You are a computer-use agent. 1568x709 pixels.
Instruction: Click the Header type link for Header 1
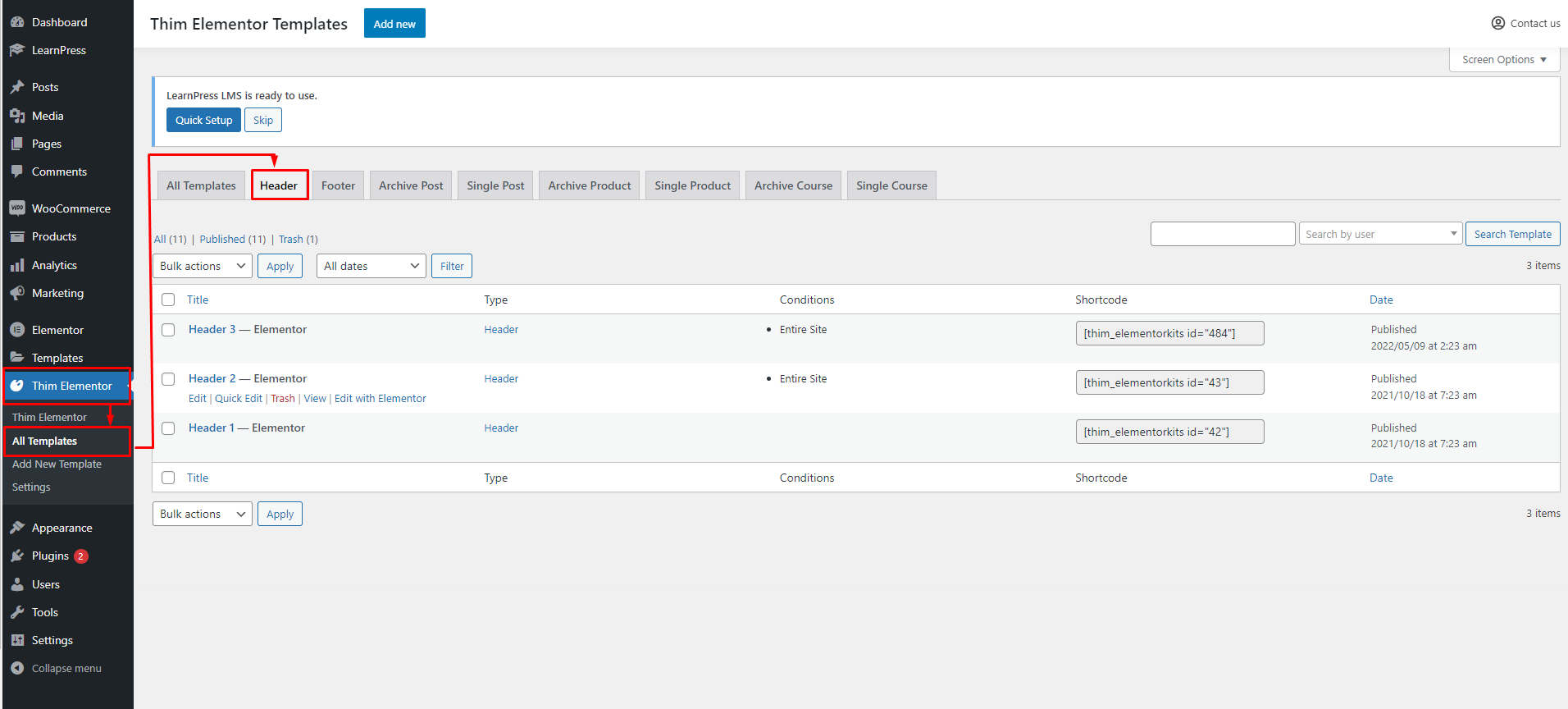tap(501, 428)
